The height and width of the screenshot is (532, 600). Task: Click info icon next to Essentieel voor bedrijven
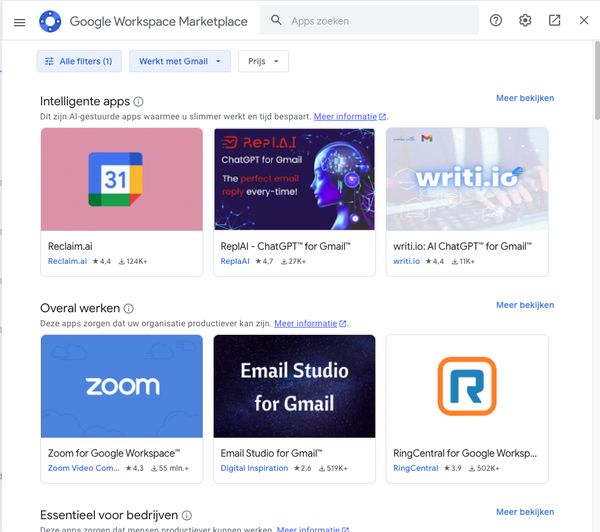pyautogui.click(x=186, y=516)
